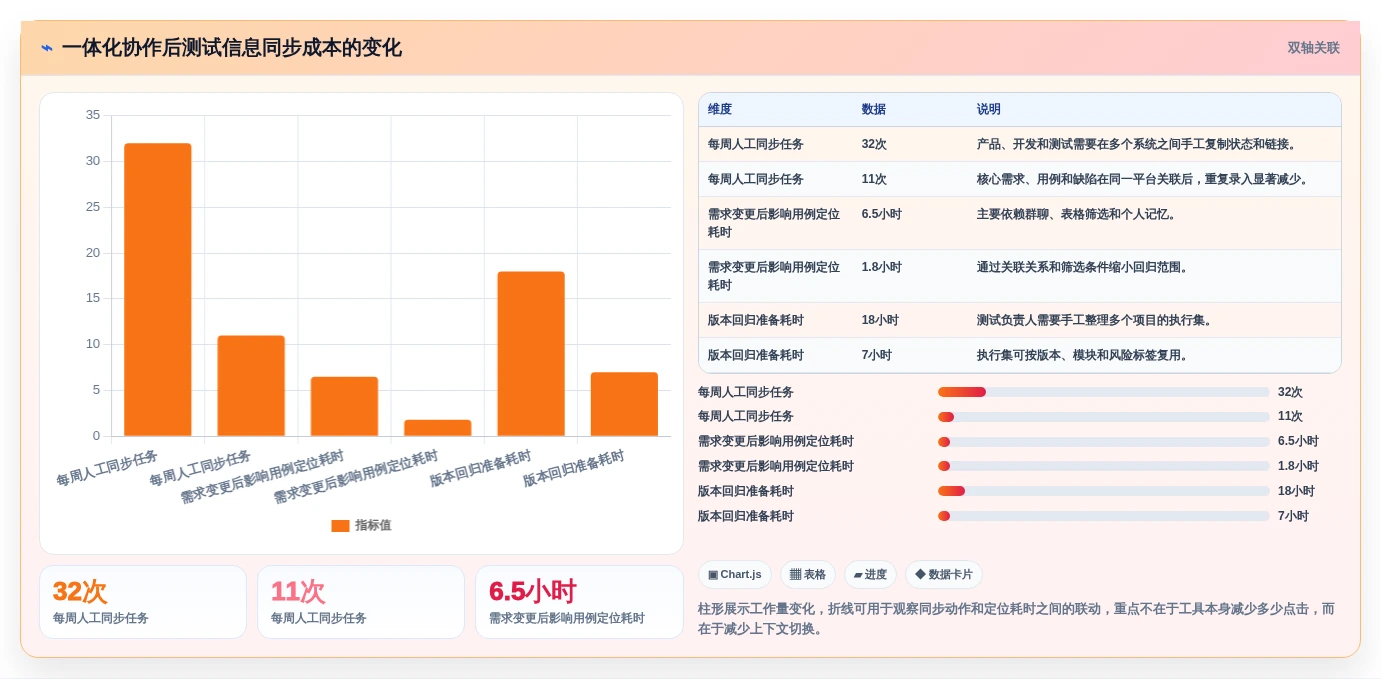
Task: Click the description 测试负责人需要手工整理多个项目的执行集。
Action: point(1097,320)
